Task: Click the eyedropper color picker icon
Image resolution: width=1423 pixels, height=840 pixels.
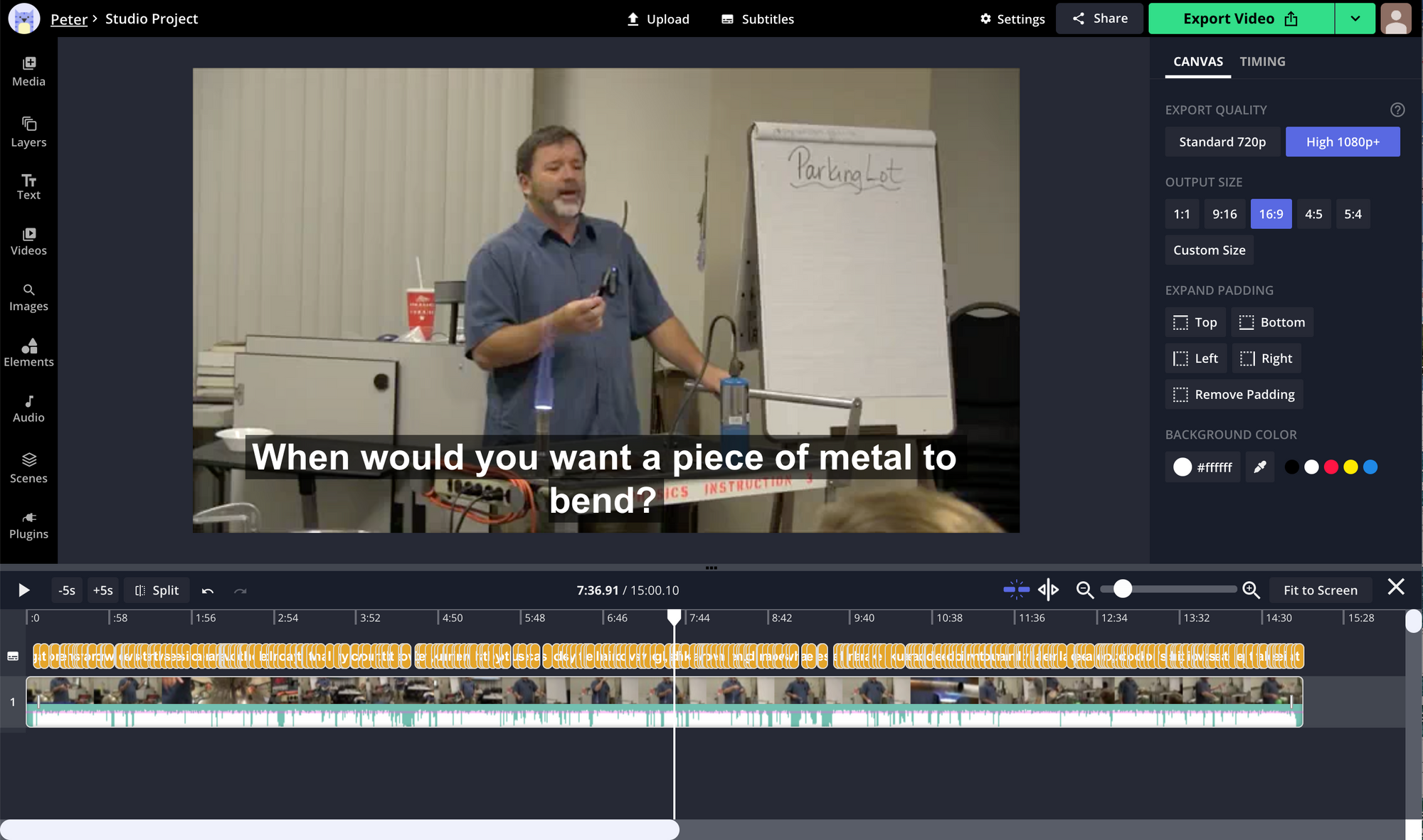Action: pos(1259,467)
